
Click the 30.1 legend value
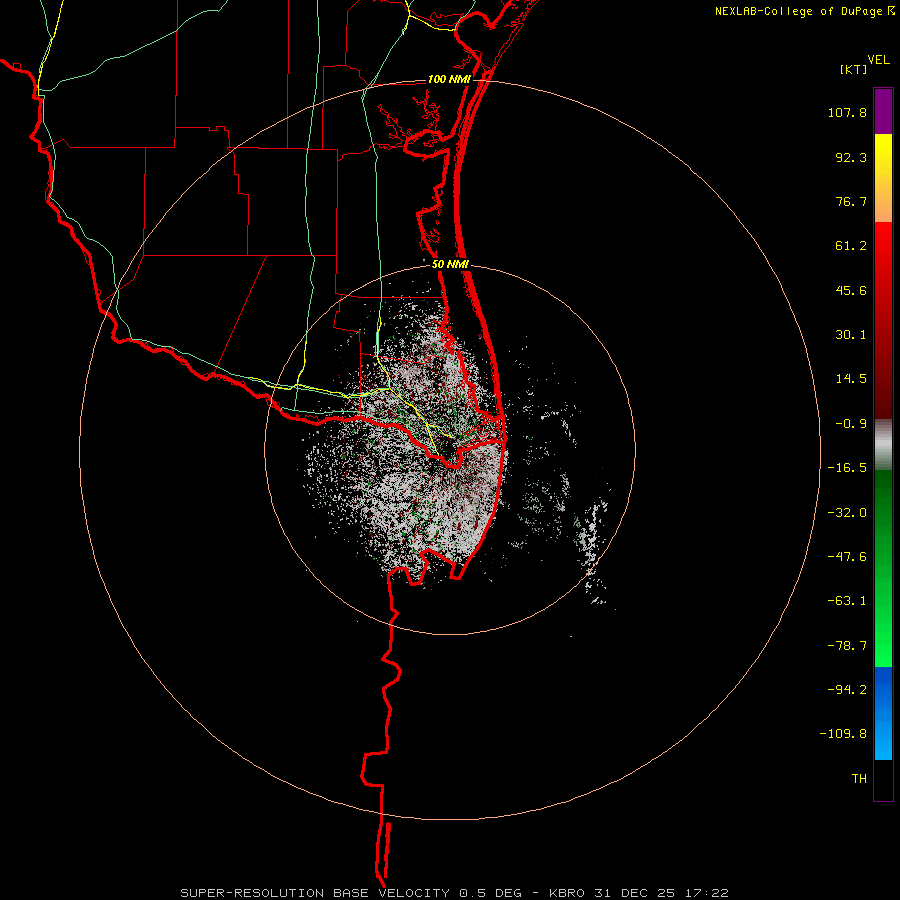[x=851, y=335]
